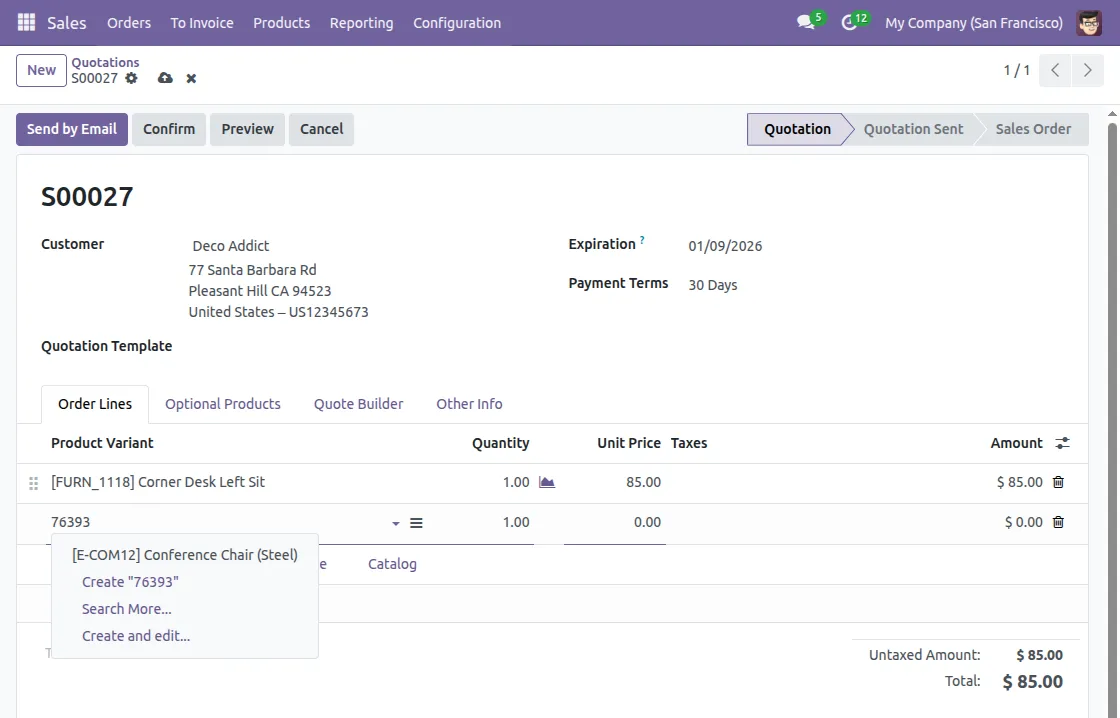Open the apps grid menu

pyautogui.click(x=25, y=22)
